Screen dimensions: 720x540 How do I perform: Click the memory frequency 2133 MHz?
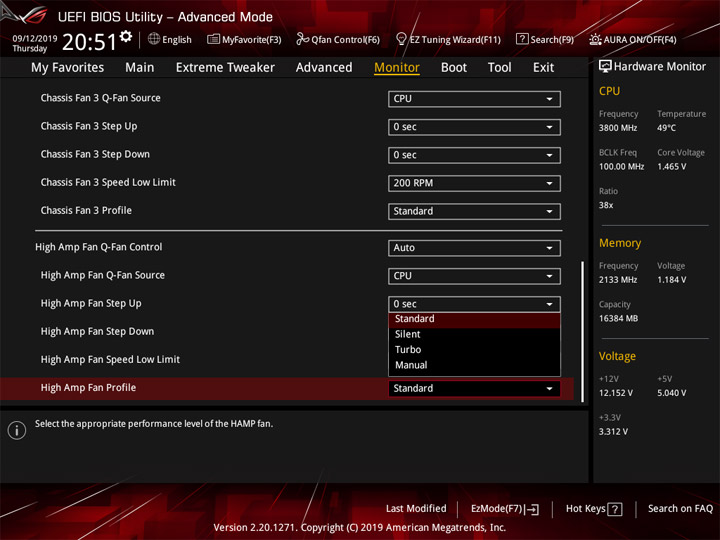(x=618, y=280)
